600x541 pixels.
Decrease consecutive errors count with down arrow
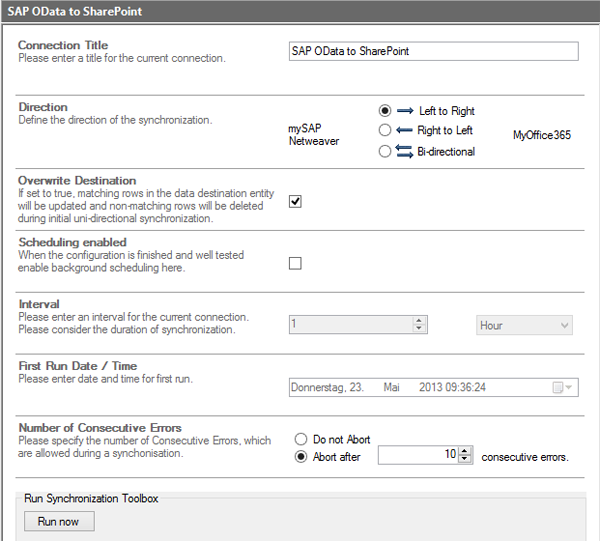(x=465, y=460)
